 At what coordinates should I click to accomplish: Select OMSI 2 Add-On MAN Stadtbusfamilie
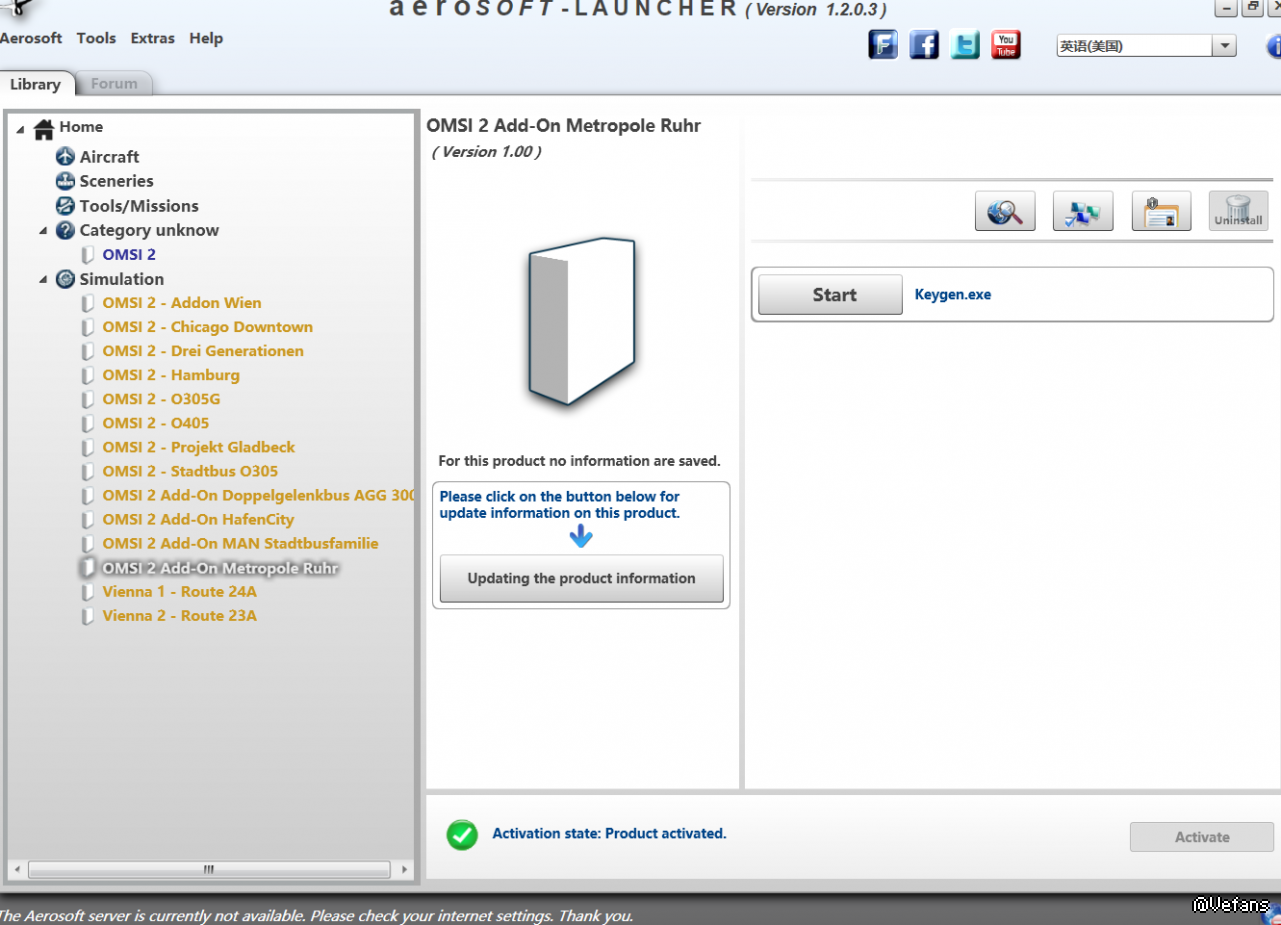[x=240, y=543]
